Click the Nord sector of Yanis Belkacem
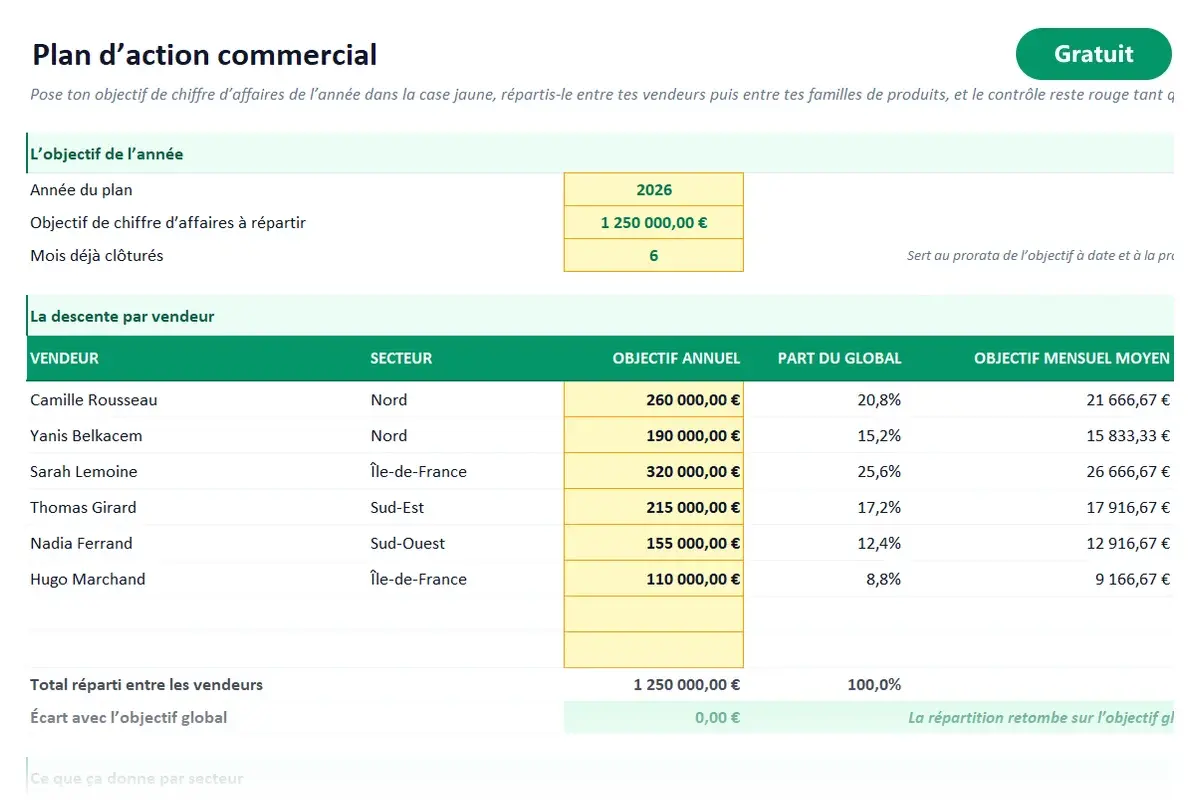 pos(389,436)
